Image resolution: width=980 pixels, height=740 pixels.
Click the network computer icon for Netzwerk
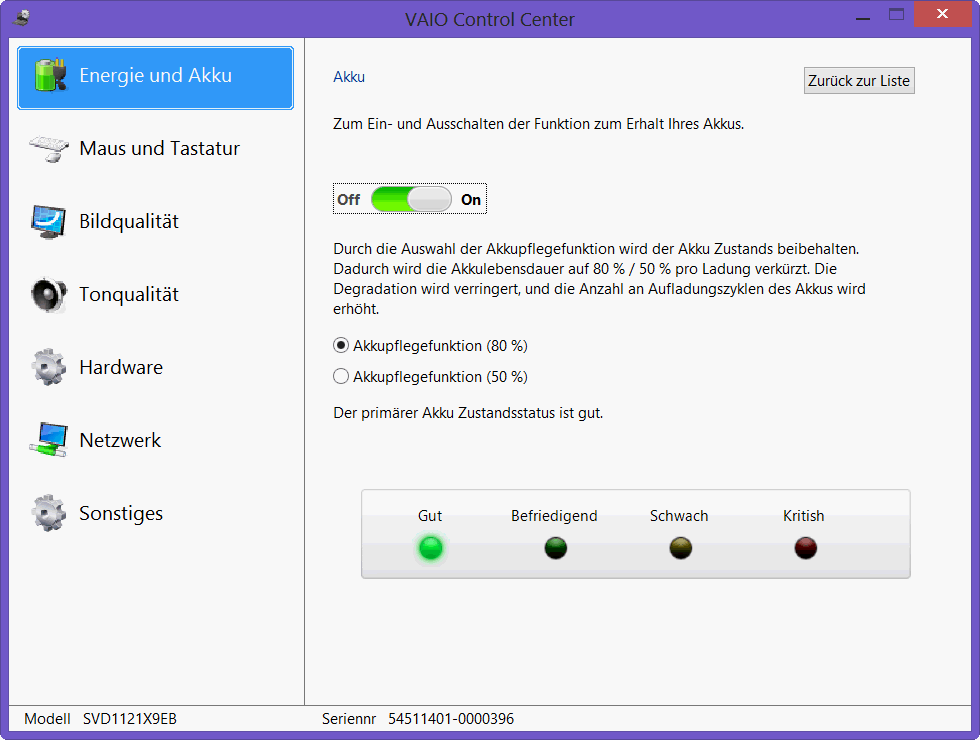[x=48, y=440]
